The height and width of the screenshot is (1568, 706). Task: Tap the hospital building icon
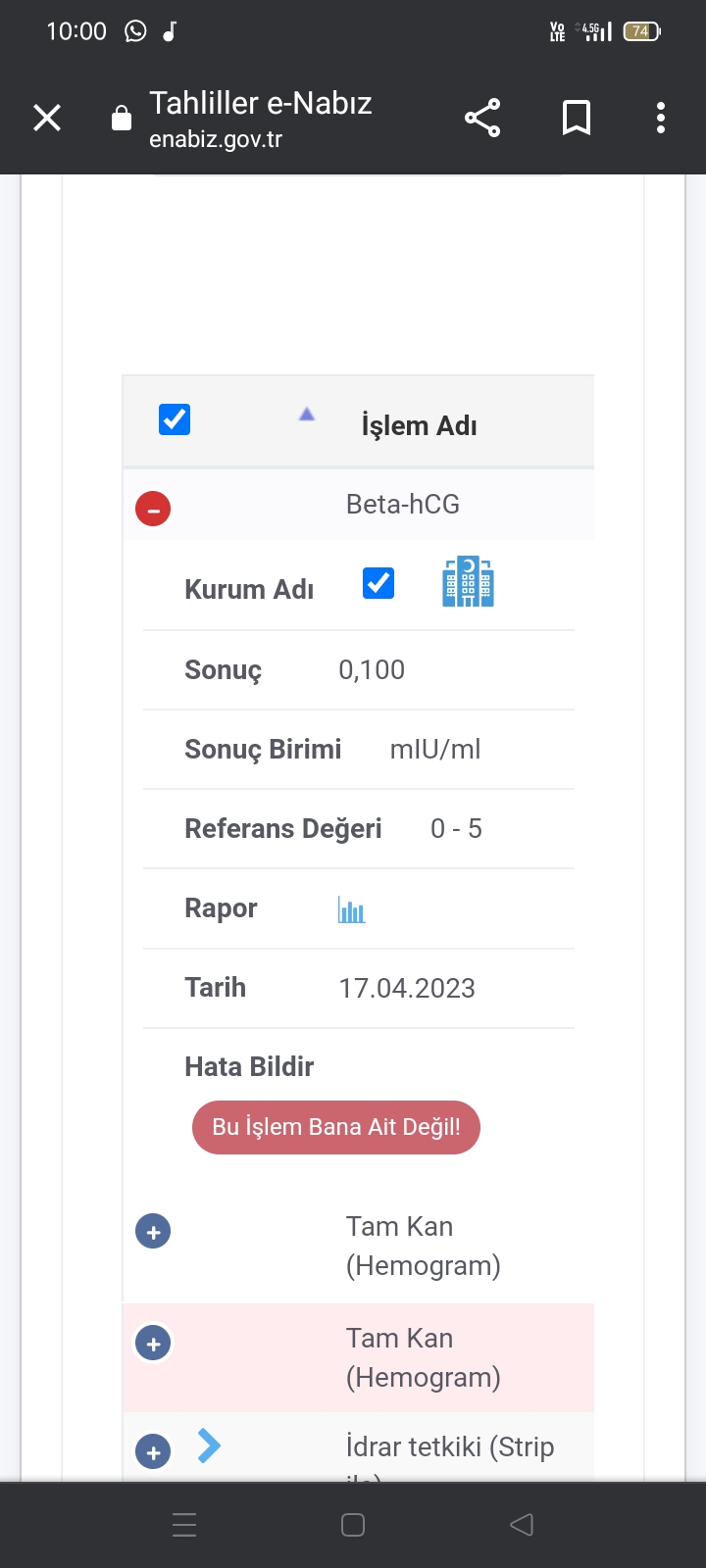coord(468,582)
